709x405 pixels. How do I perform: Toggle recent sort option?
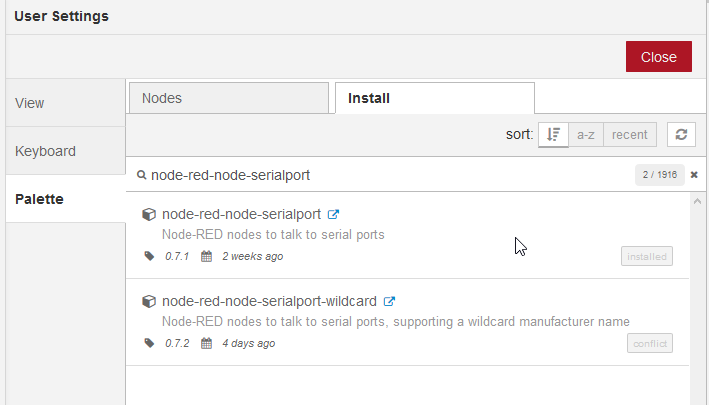tap(629, 134)
